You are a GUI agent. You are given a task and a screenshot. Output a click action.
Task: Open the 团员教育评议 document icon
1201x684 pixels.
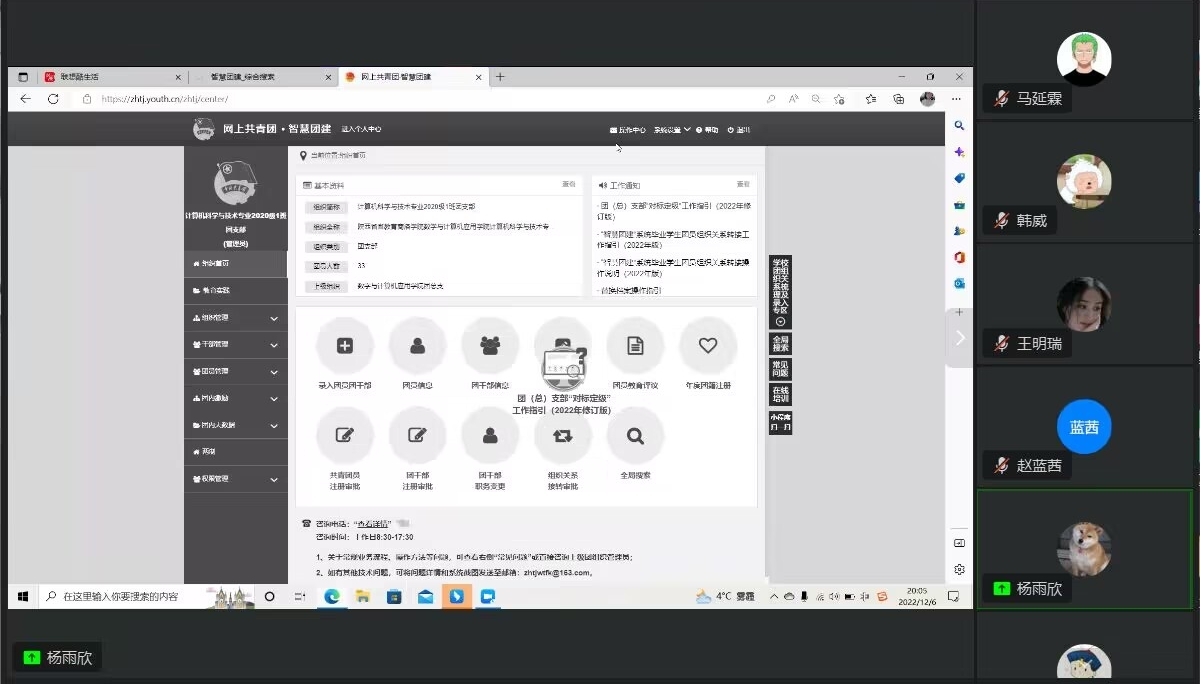(635, 346)
